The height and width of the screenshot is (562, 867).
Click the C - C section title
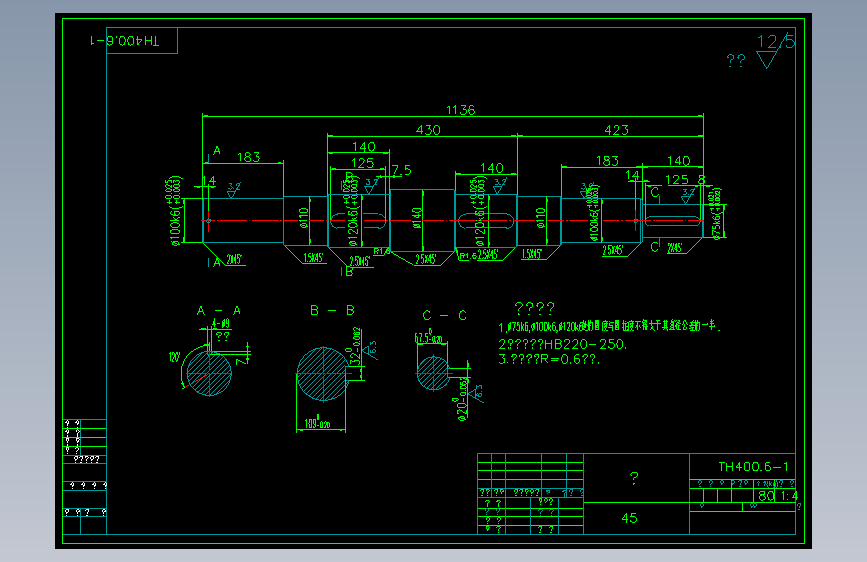pos(445,315)
